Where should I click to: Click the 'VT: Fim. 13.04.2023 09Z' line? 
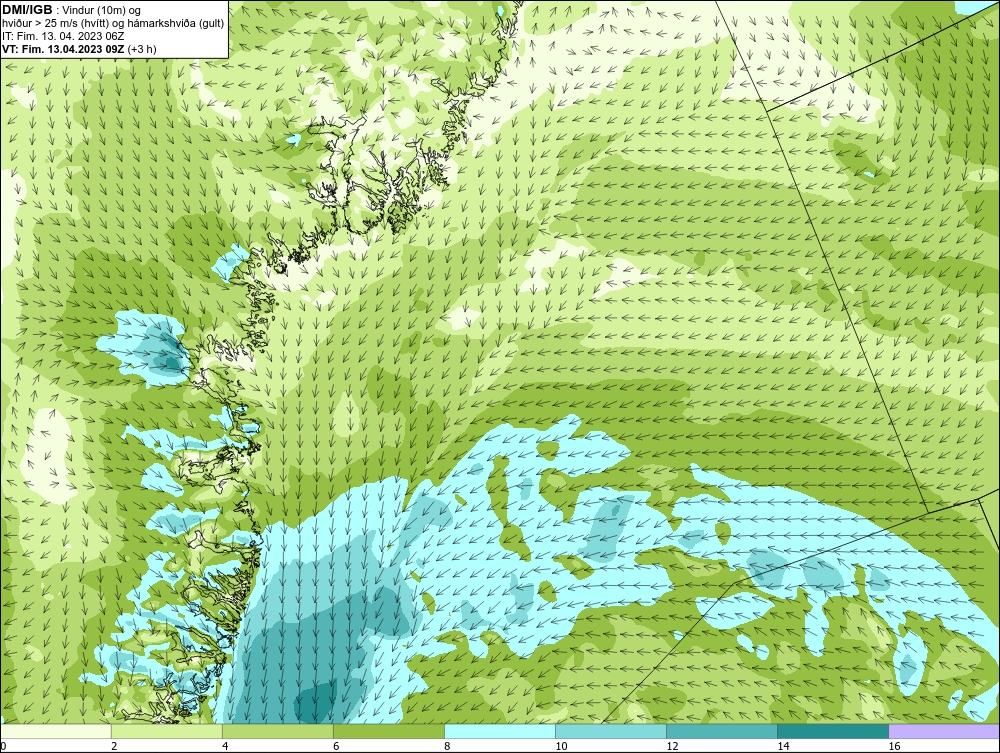tap(79, 48)
